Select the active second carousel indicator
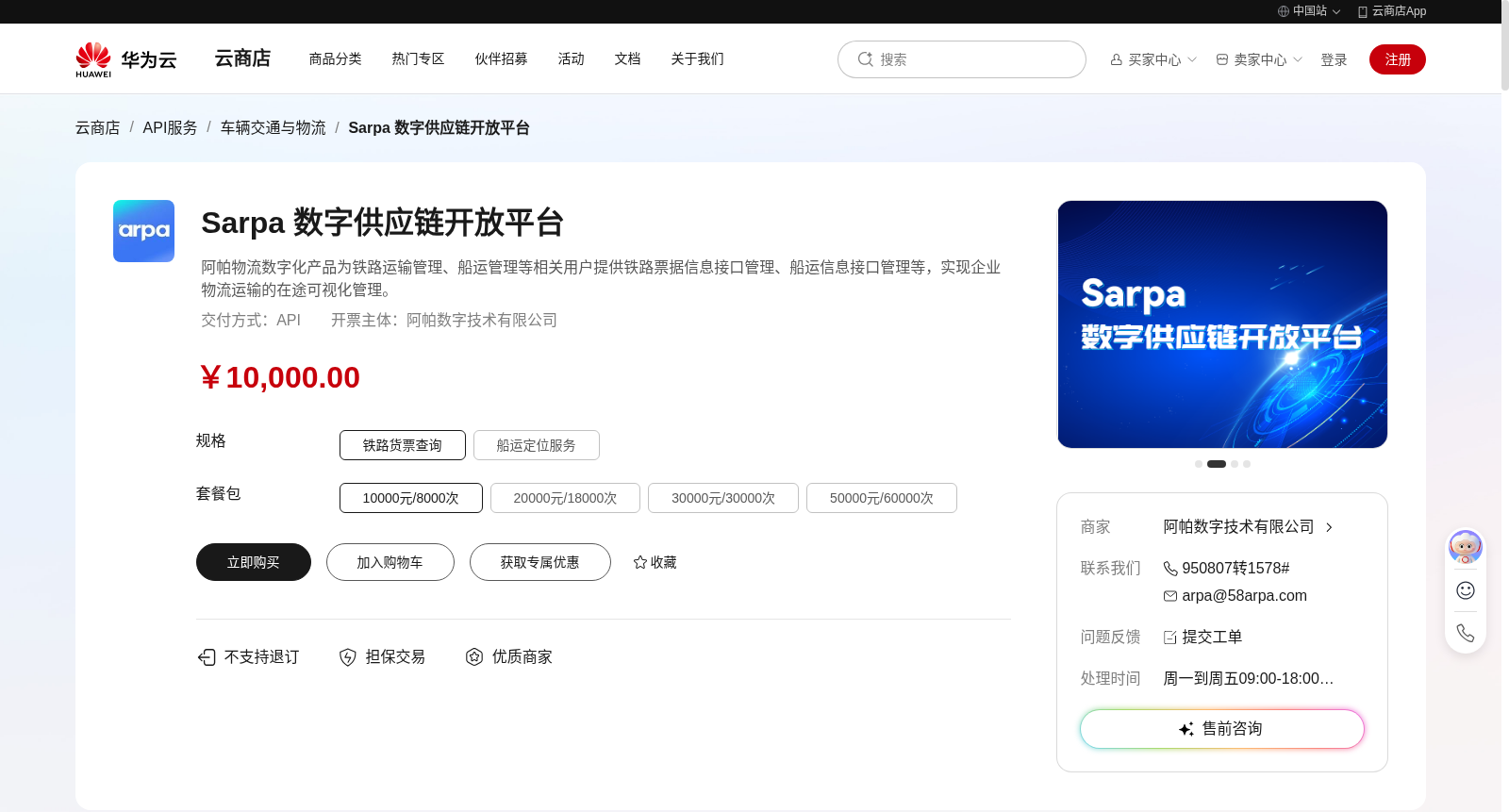The height and width of the screenshot is (812, 1509). [1217, 464]
